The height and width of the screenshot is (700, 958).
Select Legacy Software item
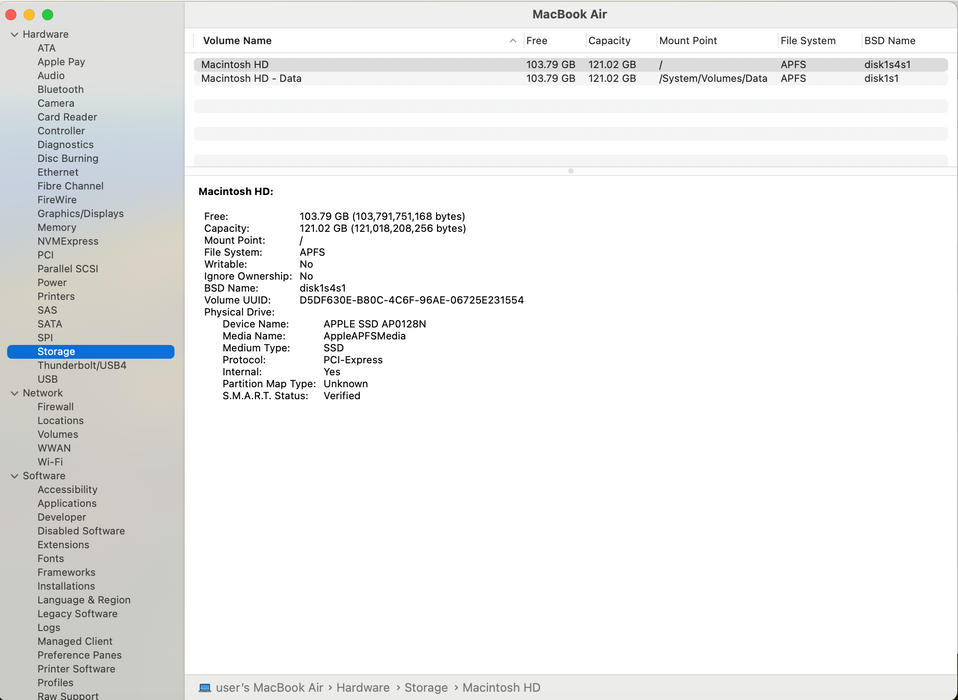pos(78,614)
